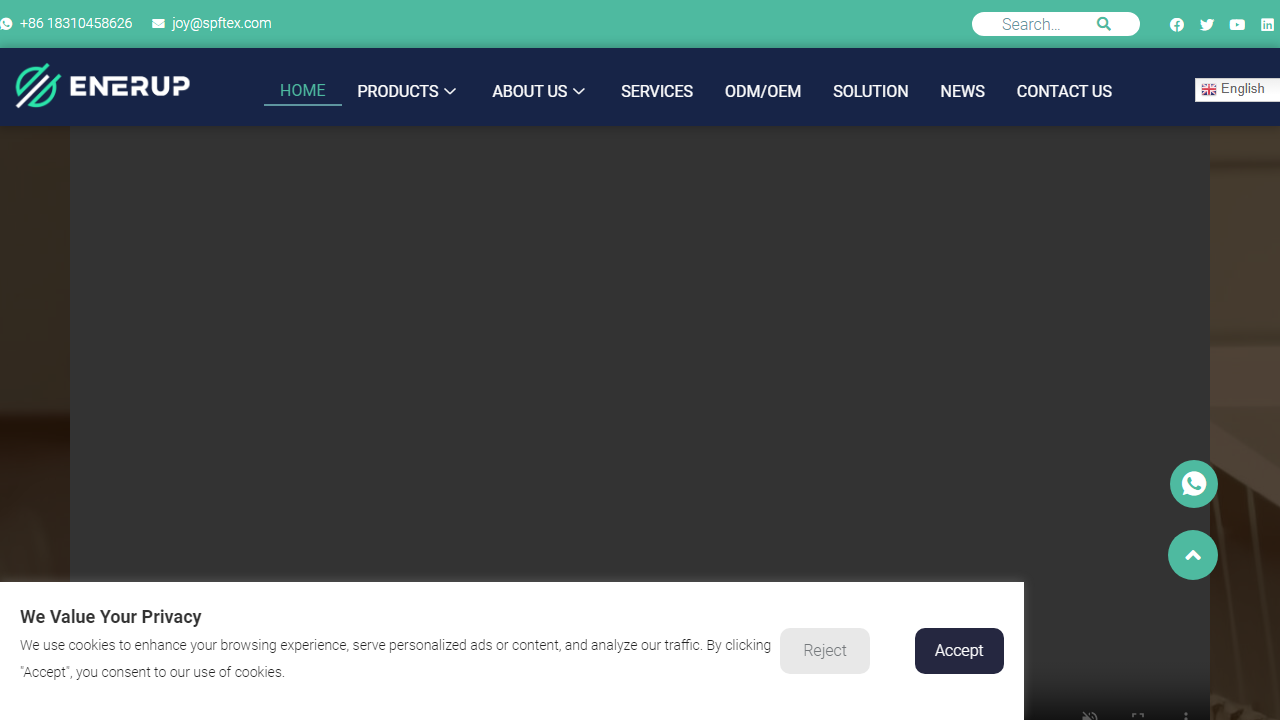Expand the About Us dropdown chevron

(579, 91)
